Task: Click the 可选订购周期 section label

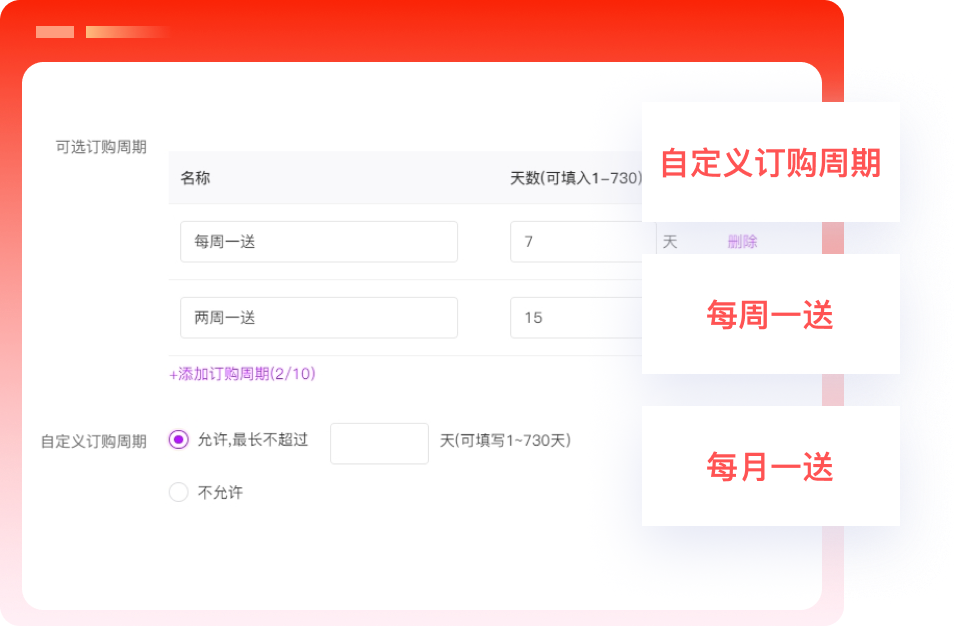Action: [x=101, y=147]
